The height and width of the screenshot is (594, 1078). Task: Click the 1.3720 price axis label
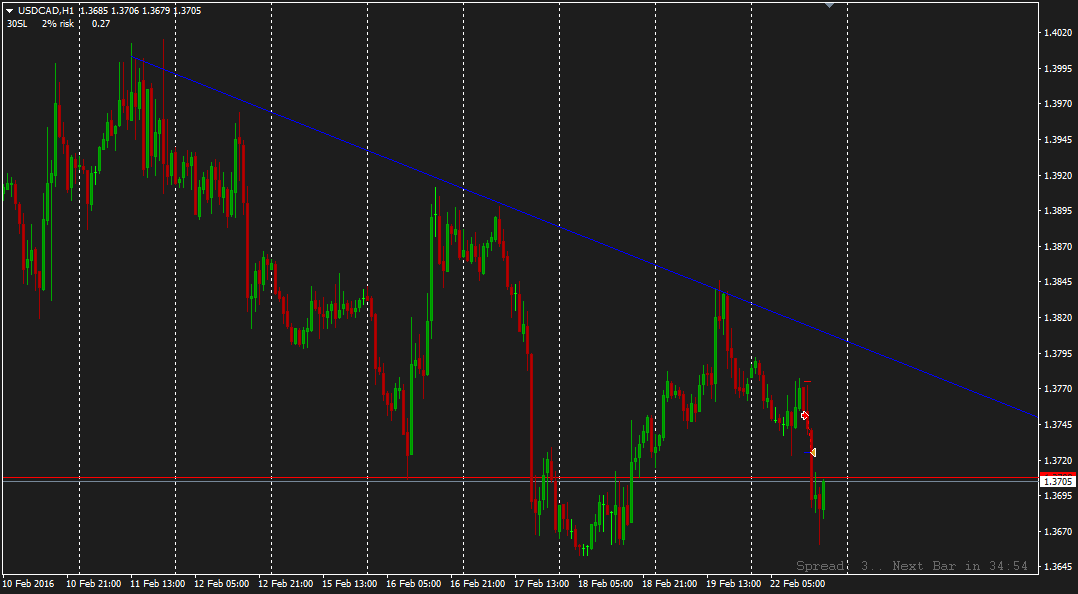(1059, 460)
